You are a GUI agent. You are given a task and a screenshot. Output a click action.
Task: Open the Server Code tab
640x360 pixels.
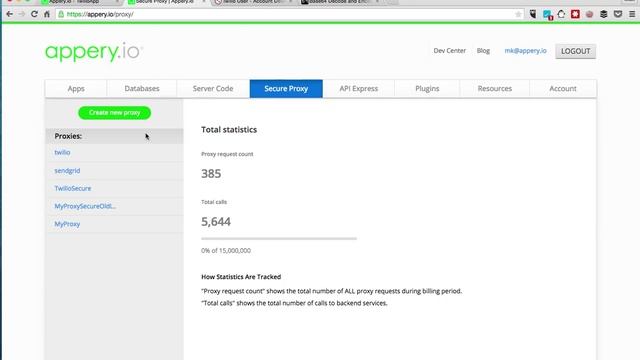click(213, 89)
